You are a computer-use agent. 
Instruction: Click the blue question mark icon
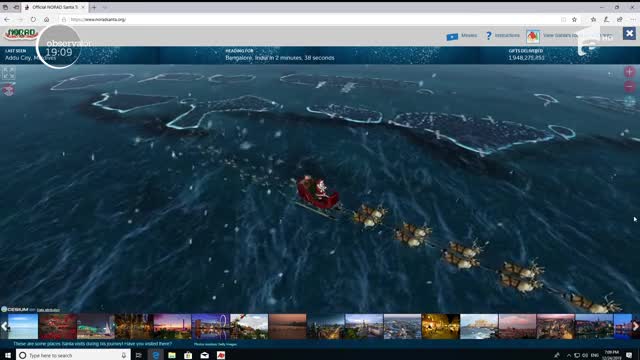tap(489, 36)
